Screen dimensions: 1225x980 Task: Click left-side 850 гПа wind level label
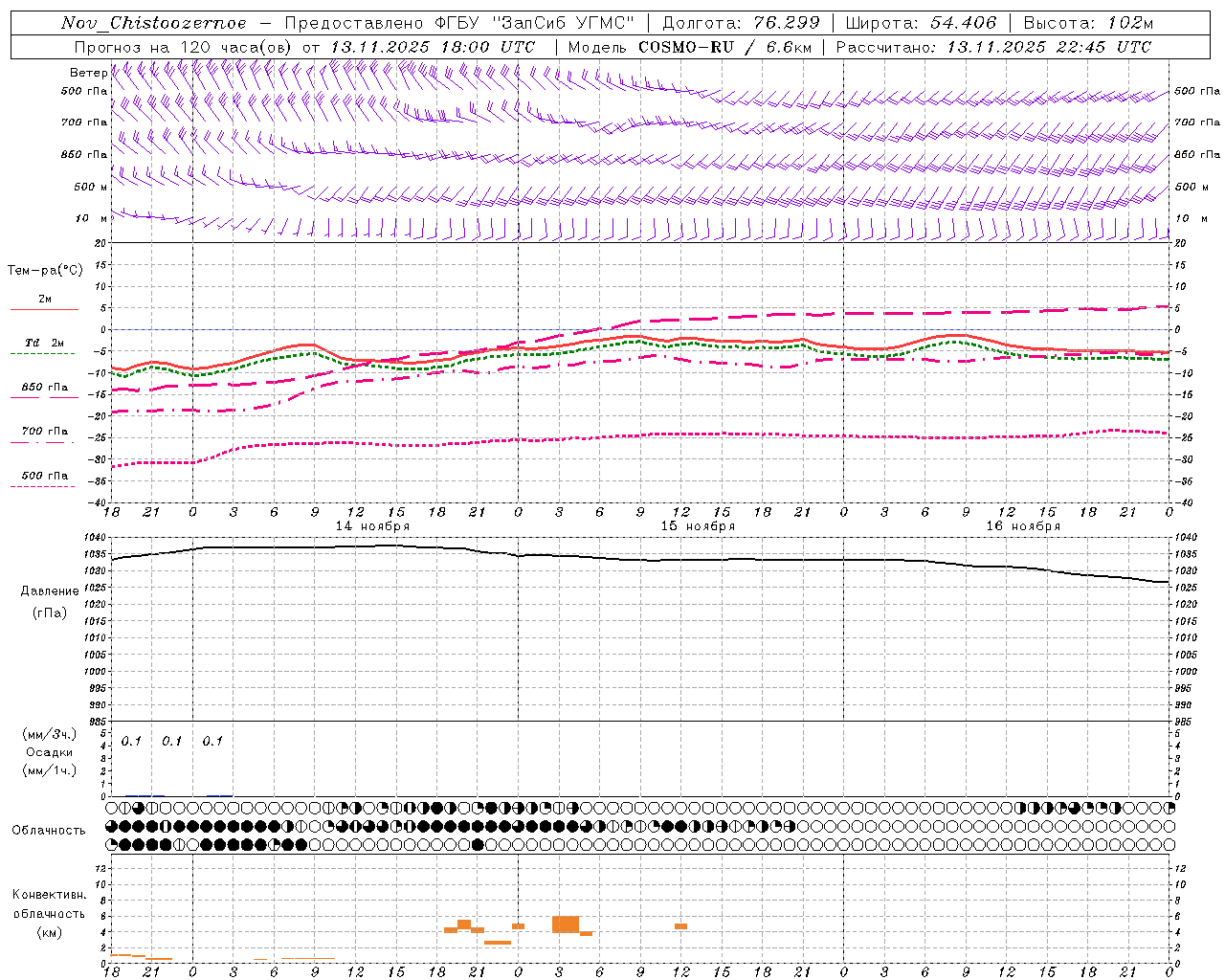(84, 154)
